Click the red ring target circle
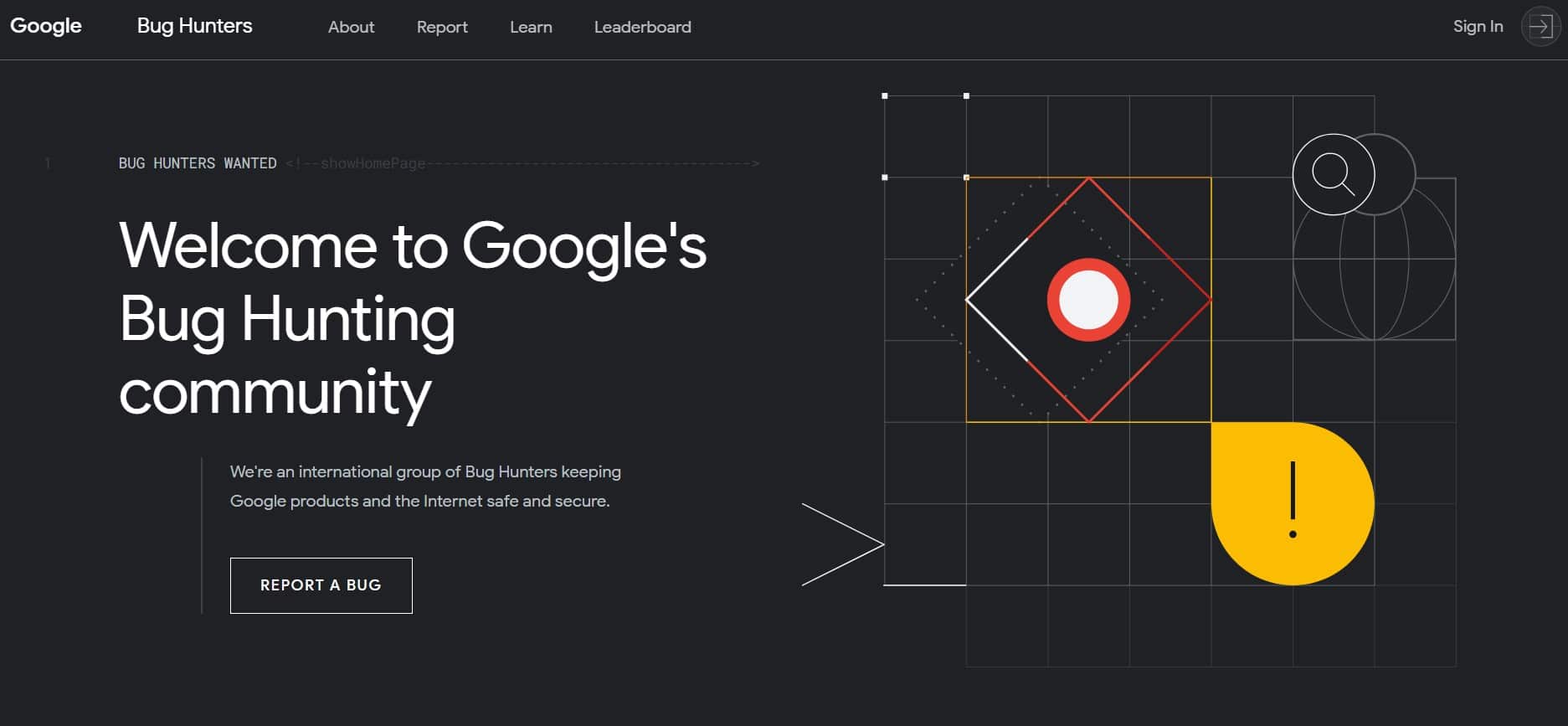Image resolution: width=1568 pixels, height=726 pixels. 1088,300
